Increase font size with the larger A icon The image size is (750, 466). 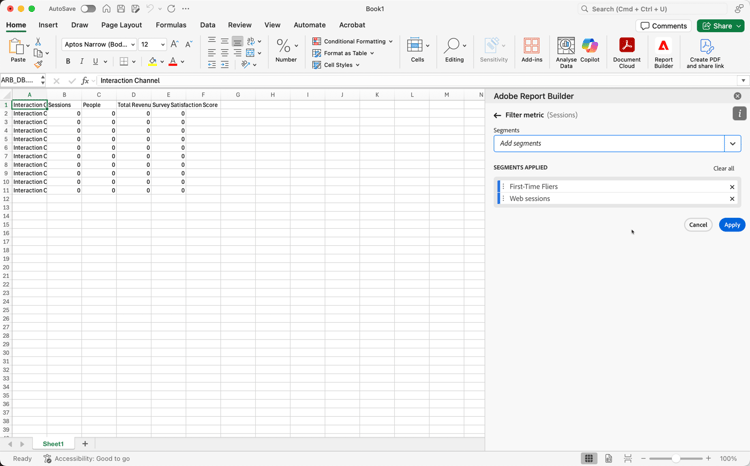pos(174,44)
